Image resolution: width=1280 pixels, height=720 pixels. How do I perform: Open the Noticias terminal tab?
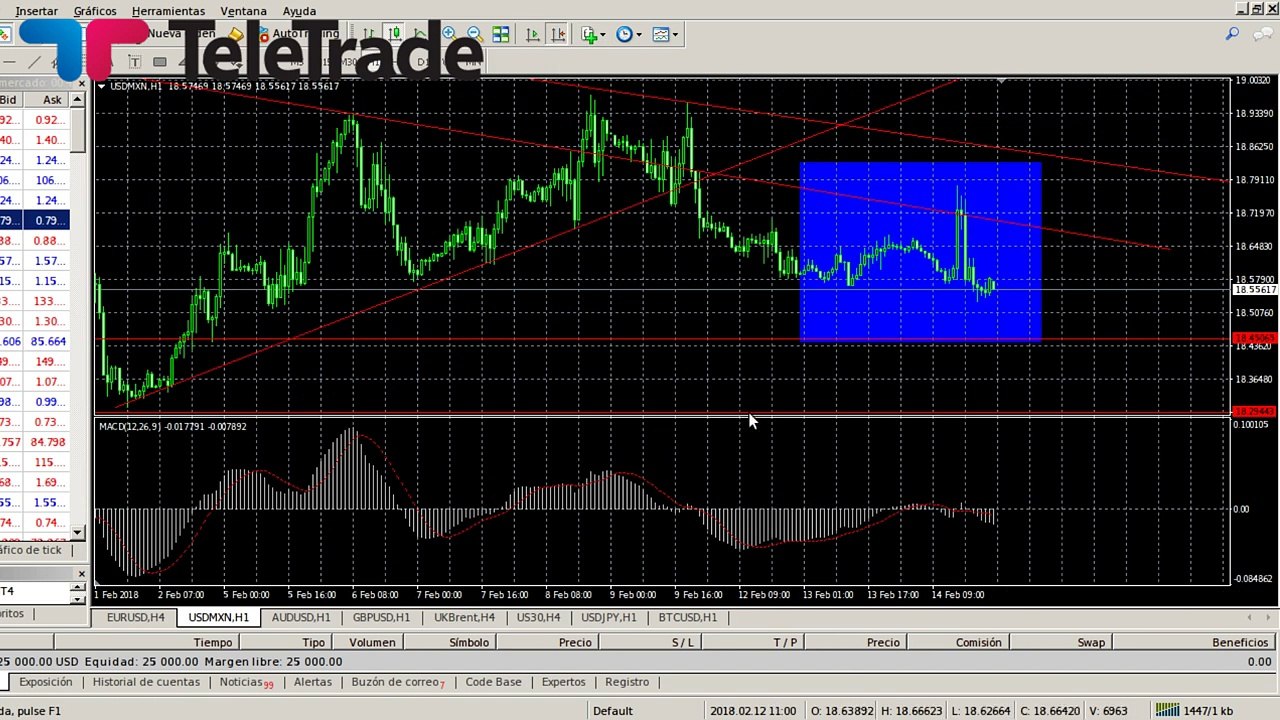[x=246, y=682]
